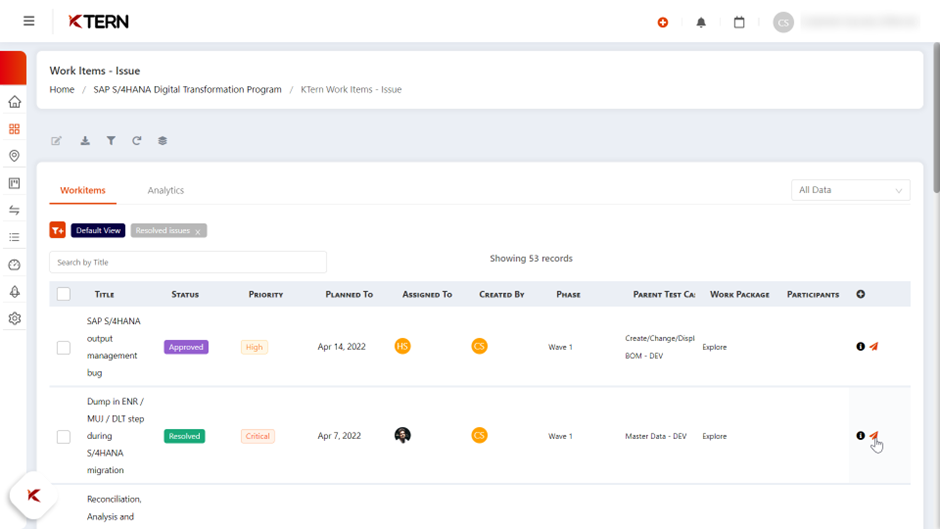Open the list sidebar icon
Image resolution: width=940 pixels, height=529 pixels.
coord(14,238)
